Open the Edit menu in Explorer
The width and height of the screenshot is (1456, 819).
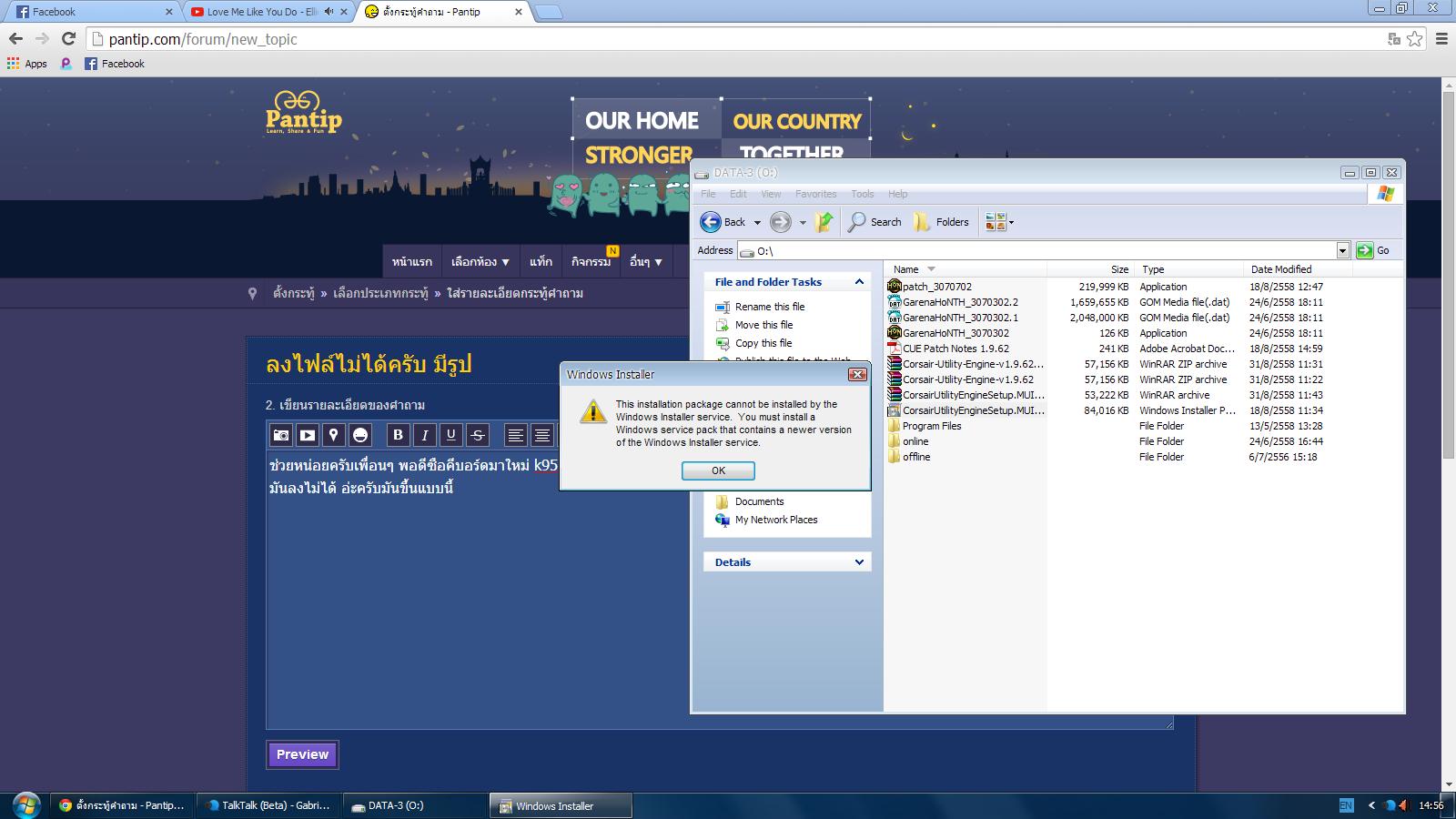tap(738, 194)
